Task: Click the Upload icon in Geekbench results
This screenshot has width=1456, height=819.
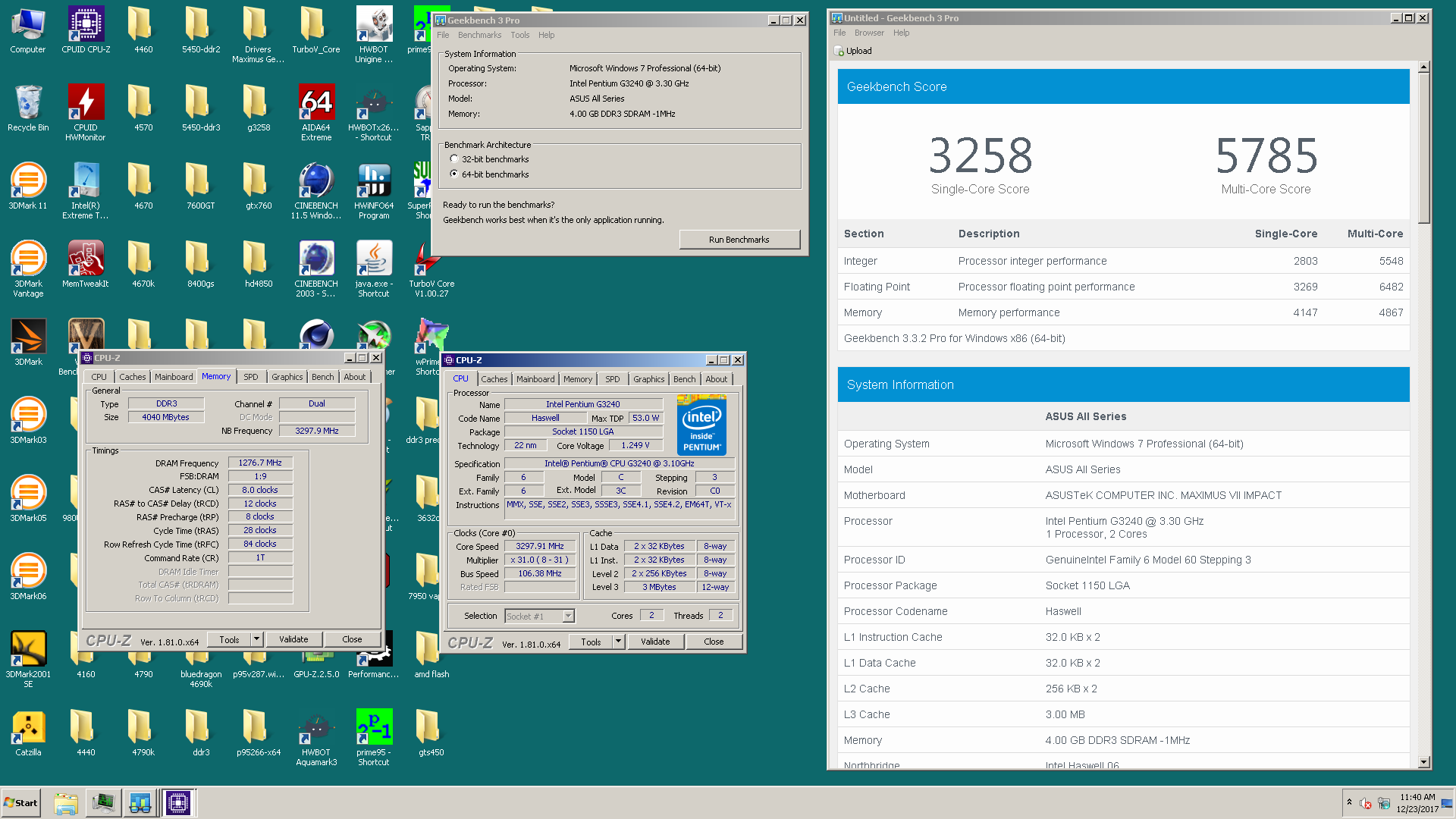Action: pos(839,51)
